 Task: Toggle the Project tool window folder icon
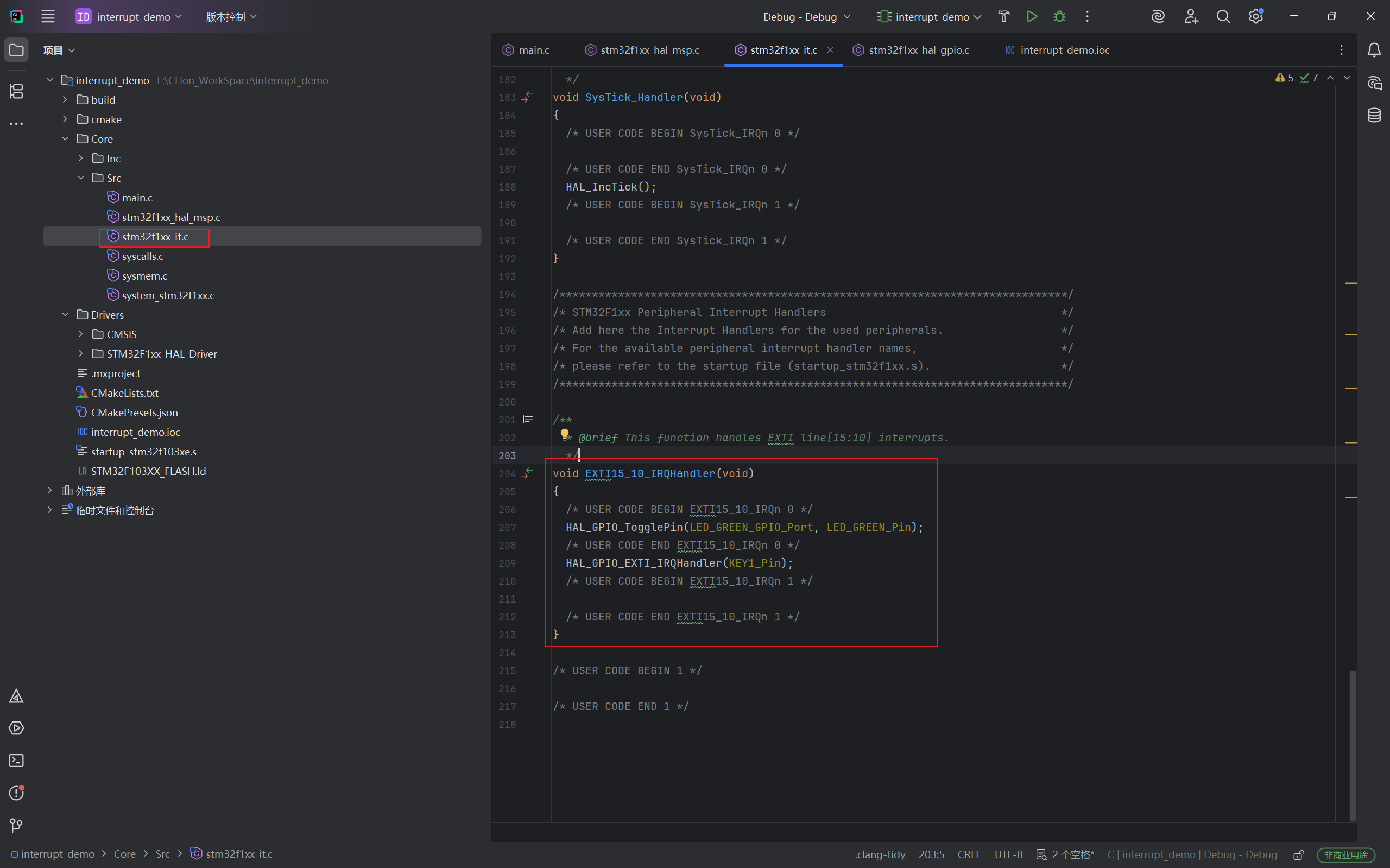(16, 50)
